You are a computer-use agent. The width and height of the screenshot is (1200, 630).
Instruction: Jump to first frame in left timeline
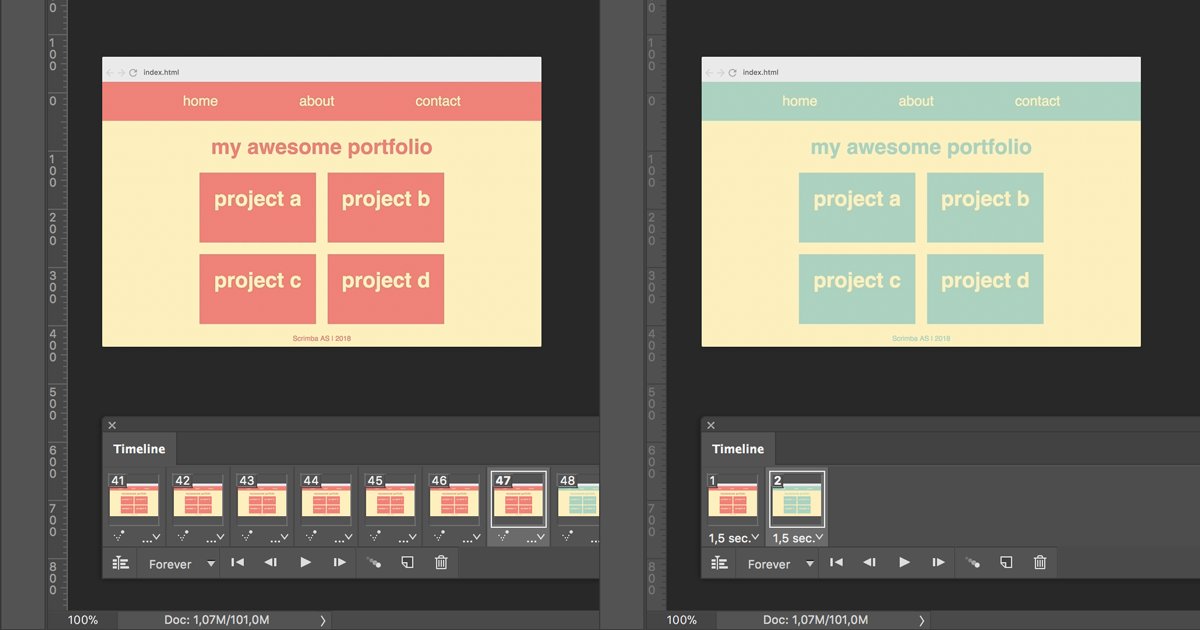[x=237, y=563]
